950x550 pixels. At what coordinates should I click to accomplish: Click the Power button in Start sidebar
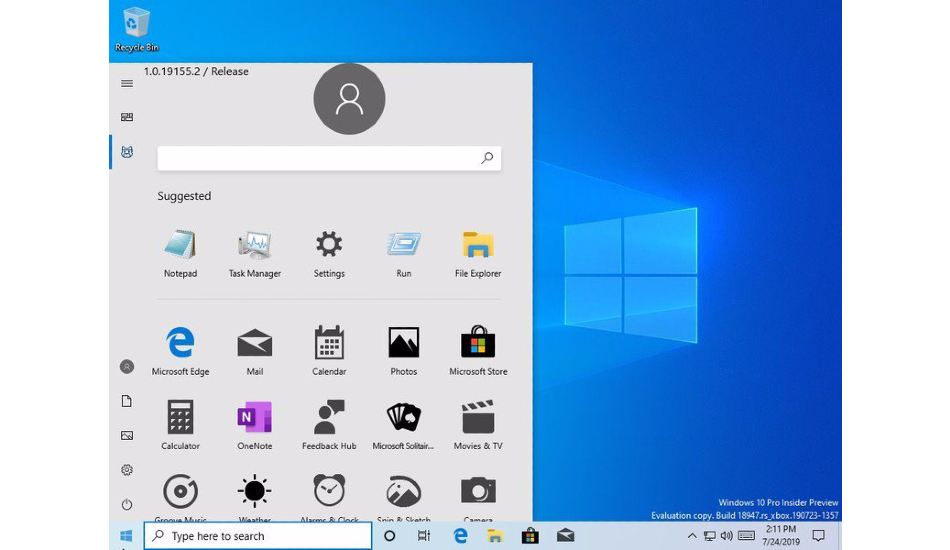click(127, 505)
